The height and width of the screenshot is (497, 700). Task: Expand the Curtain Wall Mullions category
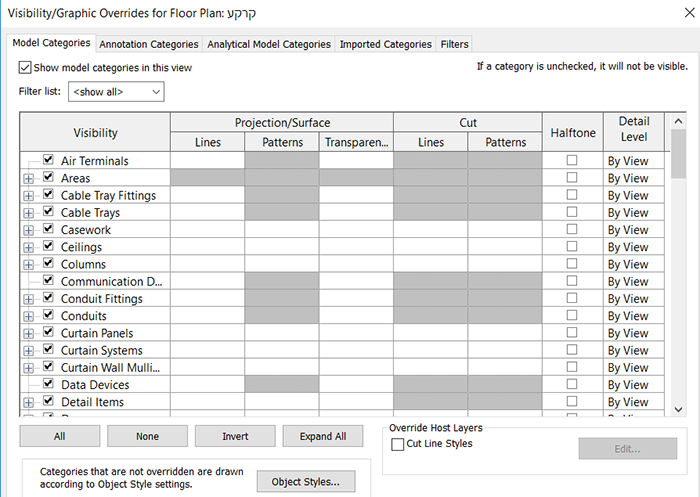[28, 368]
